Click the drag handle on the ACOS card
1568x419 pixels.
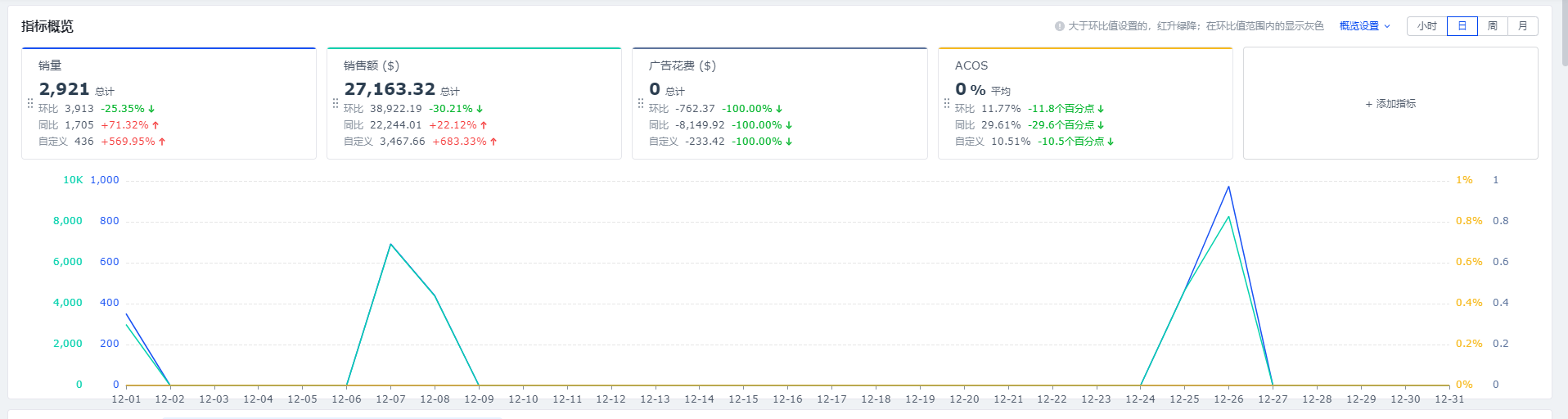tap(947, 103)
